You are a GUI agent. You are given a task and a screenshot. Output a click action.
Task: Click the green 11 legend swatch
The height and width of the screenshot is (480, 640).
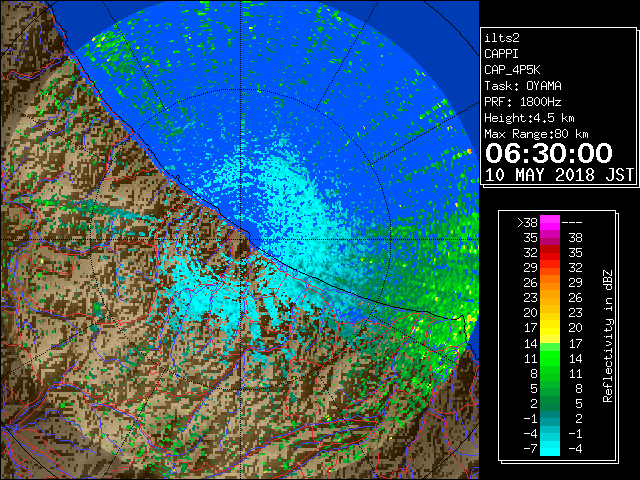click(x=550, y=358)
